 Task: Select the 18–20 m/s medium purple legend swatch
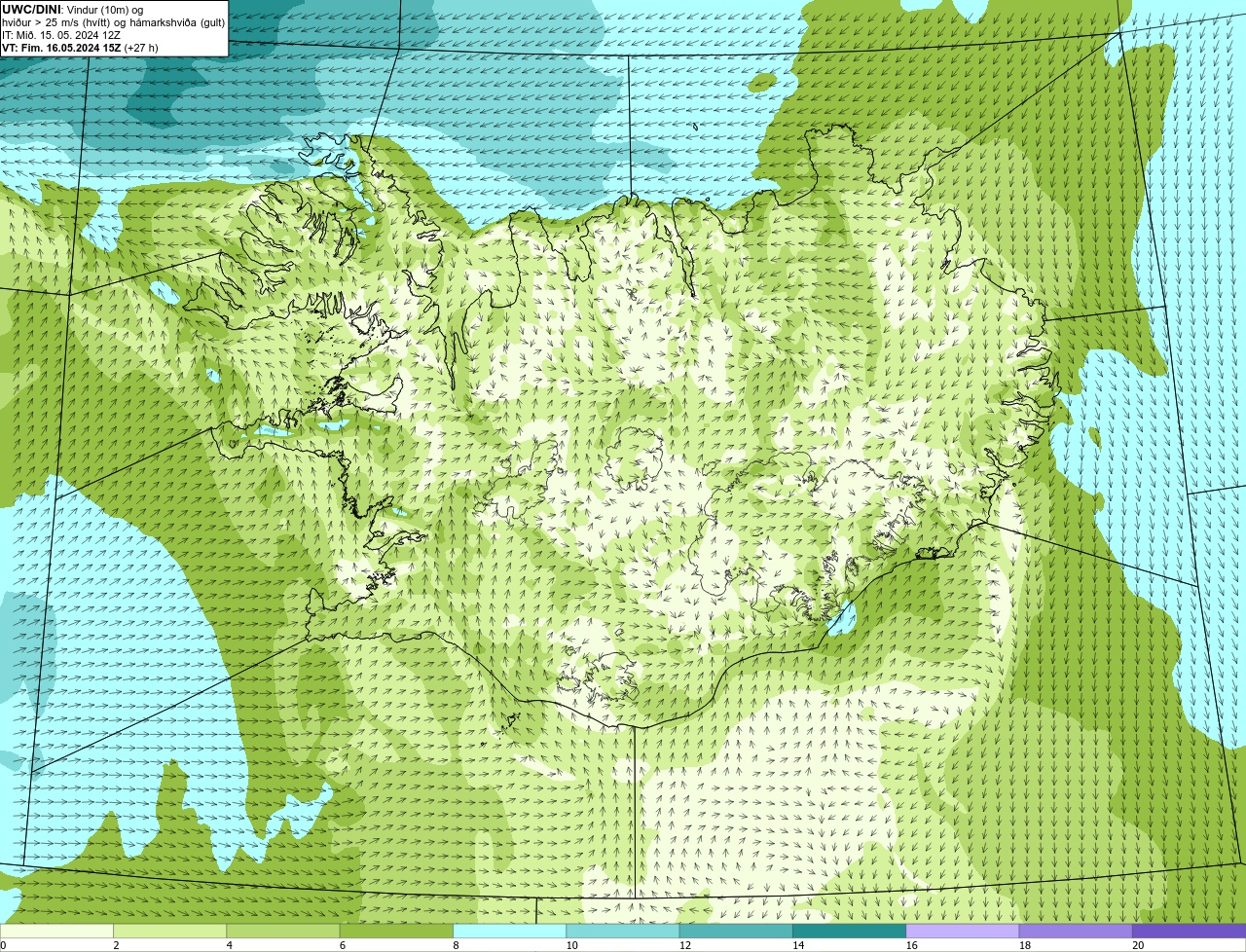(1076, 931)
